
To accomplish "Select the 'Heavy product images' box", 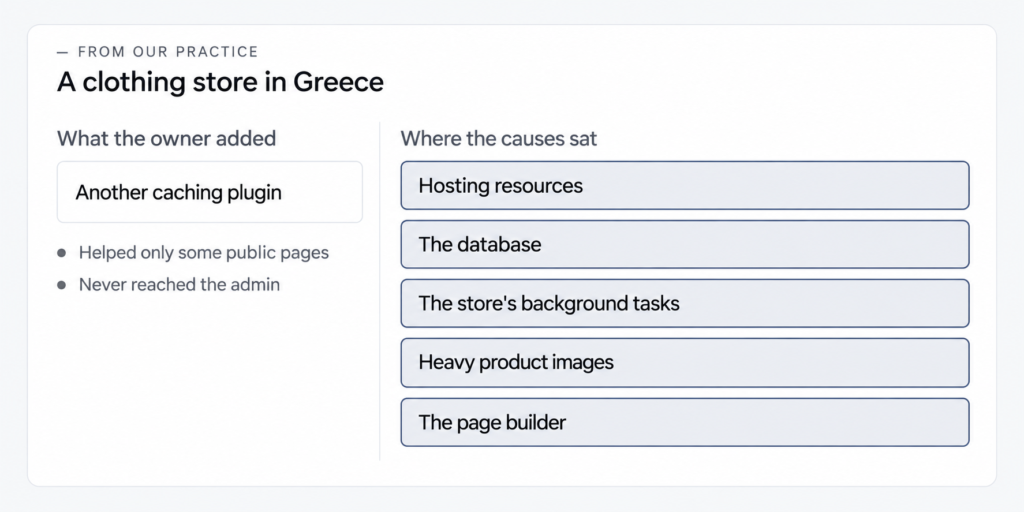I will tap(684, 362).
